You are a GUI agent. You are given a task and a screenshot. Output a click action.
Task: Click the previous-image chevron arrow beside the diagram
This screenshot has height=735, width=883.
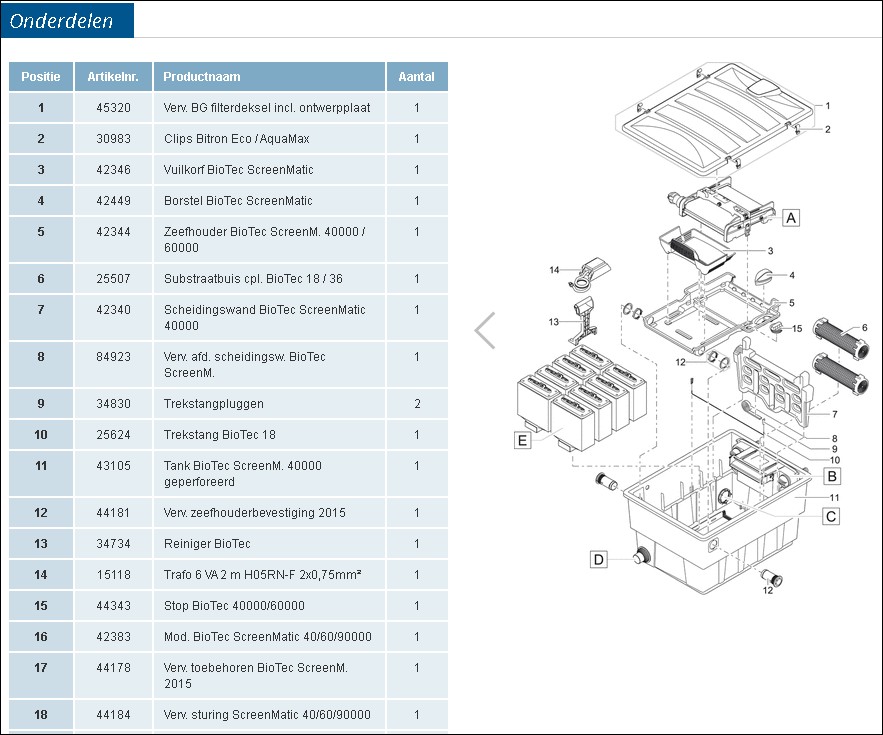(x=485, y=331)
